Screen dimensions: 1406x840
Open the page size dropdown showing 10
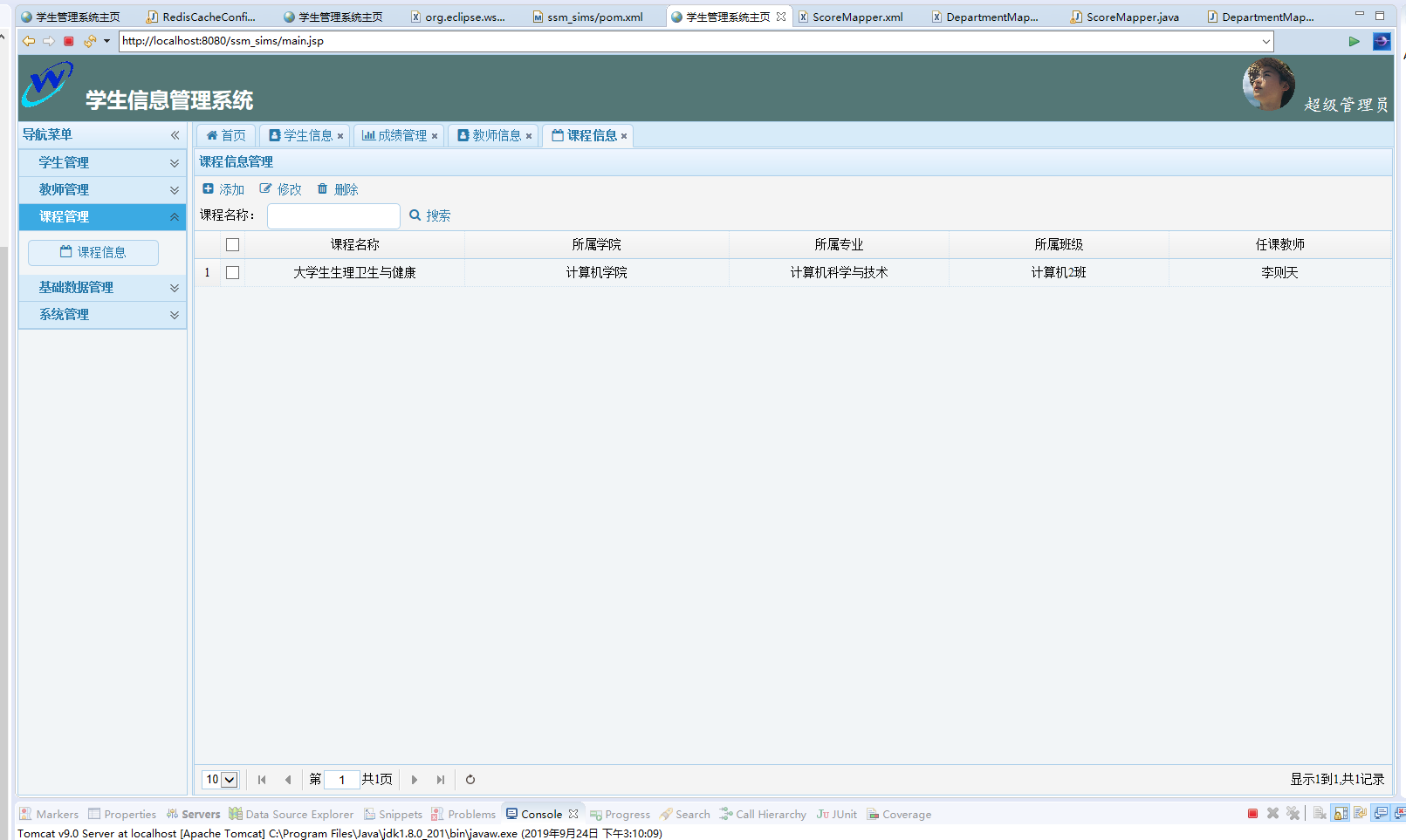point(220,779)
